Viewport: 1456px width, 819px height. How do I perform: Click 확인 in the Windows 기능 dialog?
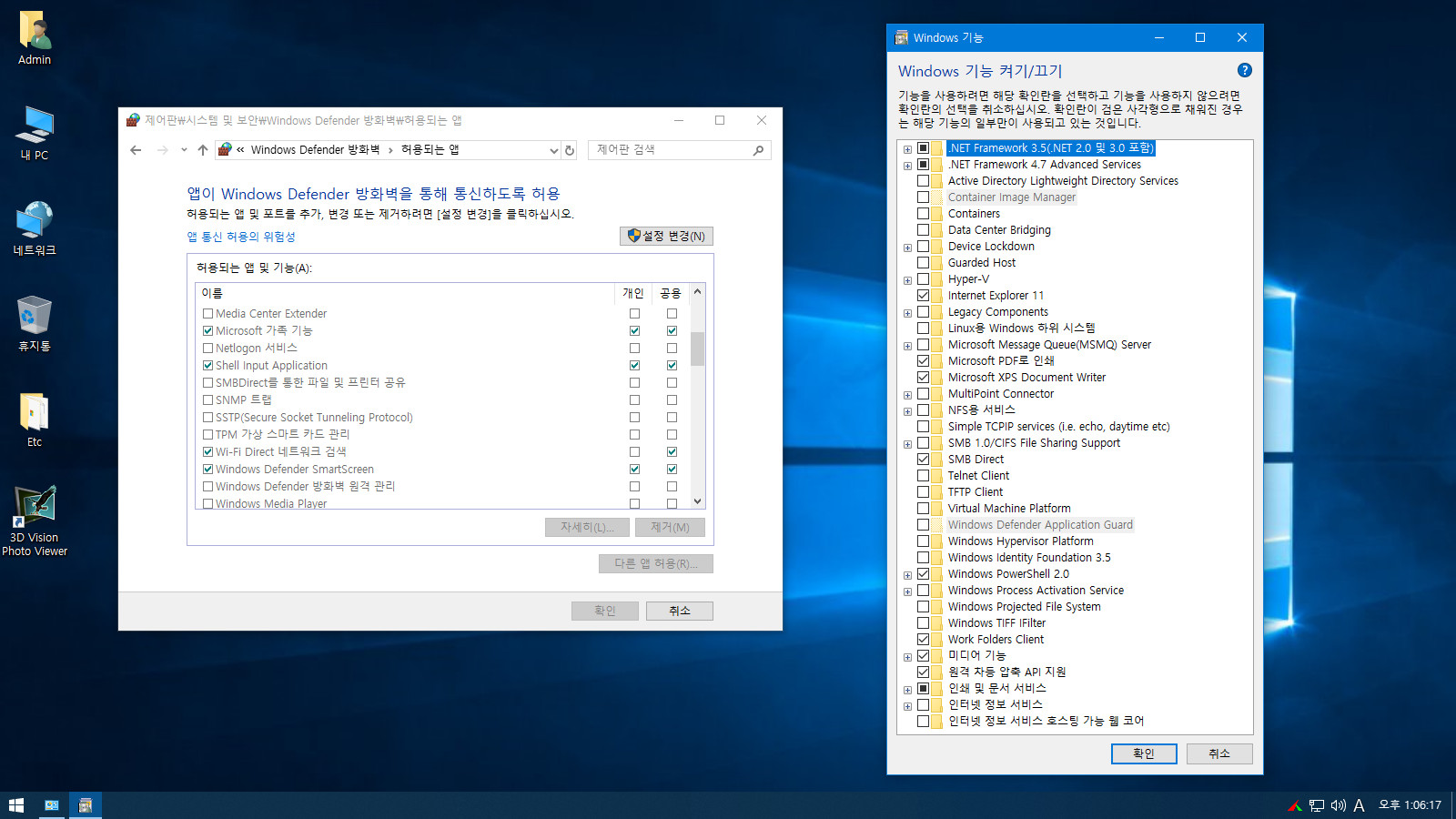1144,753
